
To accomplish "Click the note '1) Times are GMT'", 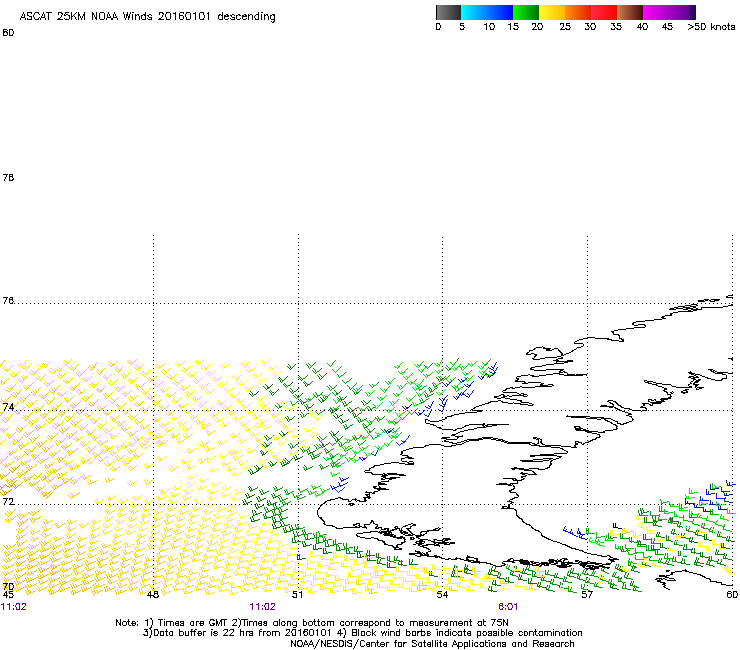I will tap(187, 623).
